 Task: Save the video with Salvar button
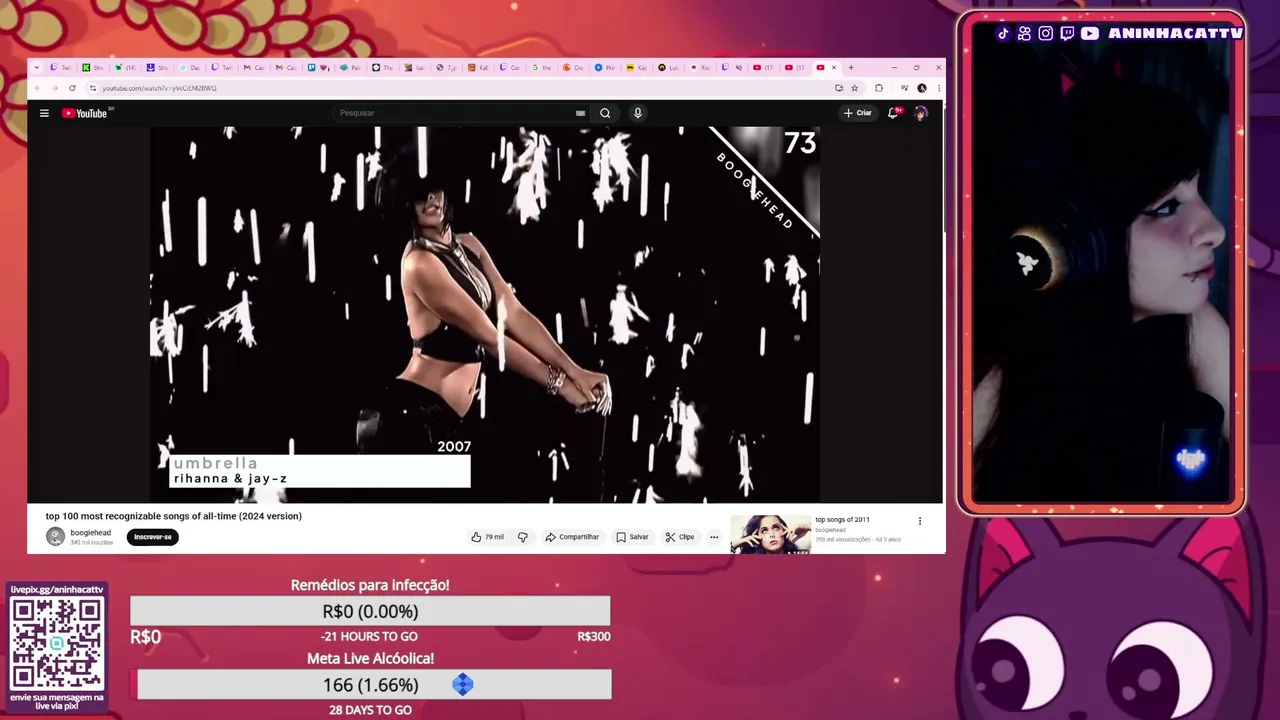coord(632,537)
